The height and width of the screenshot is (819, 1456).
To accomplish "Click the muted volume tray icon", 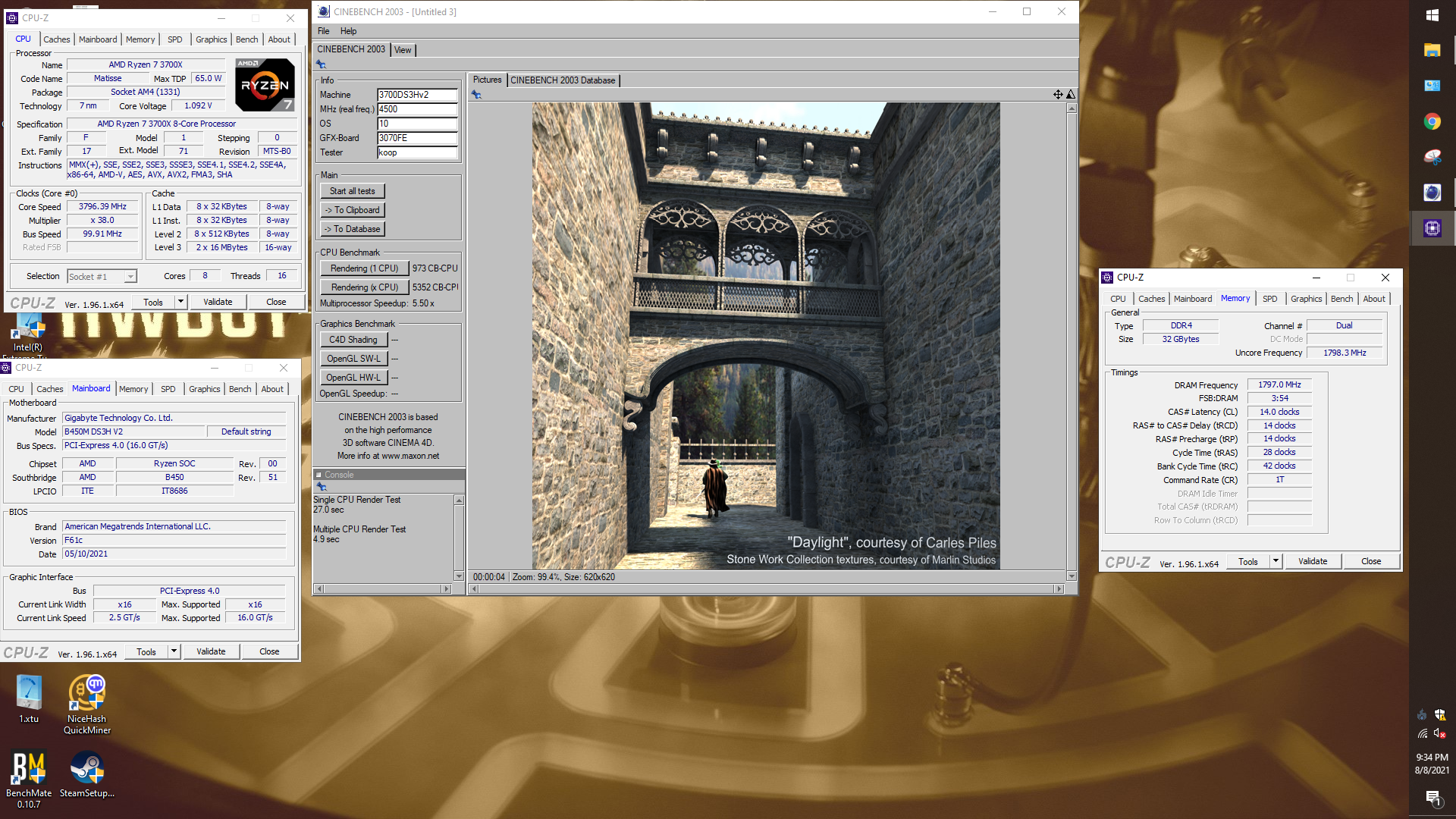I will [x=1440, y=733].
